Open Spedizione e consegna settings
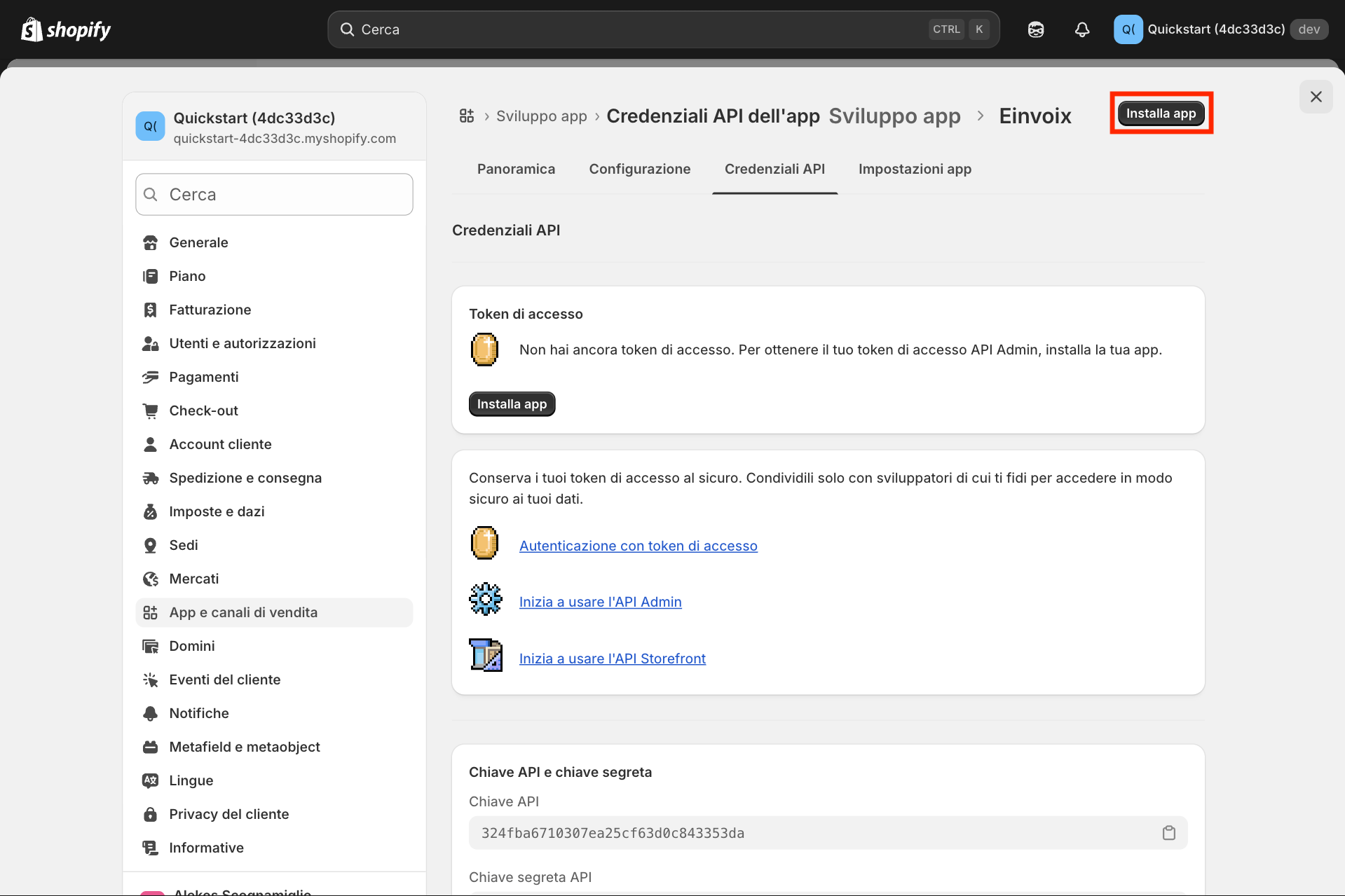This screenshot has width=1345, height=896. coord(245,477)
